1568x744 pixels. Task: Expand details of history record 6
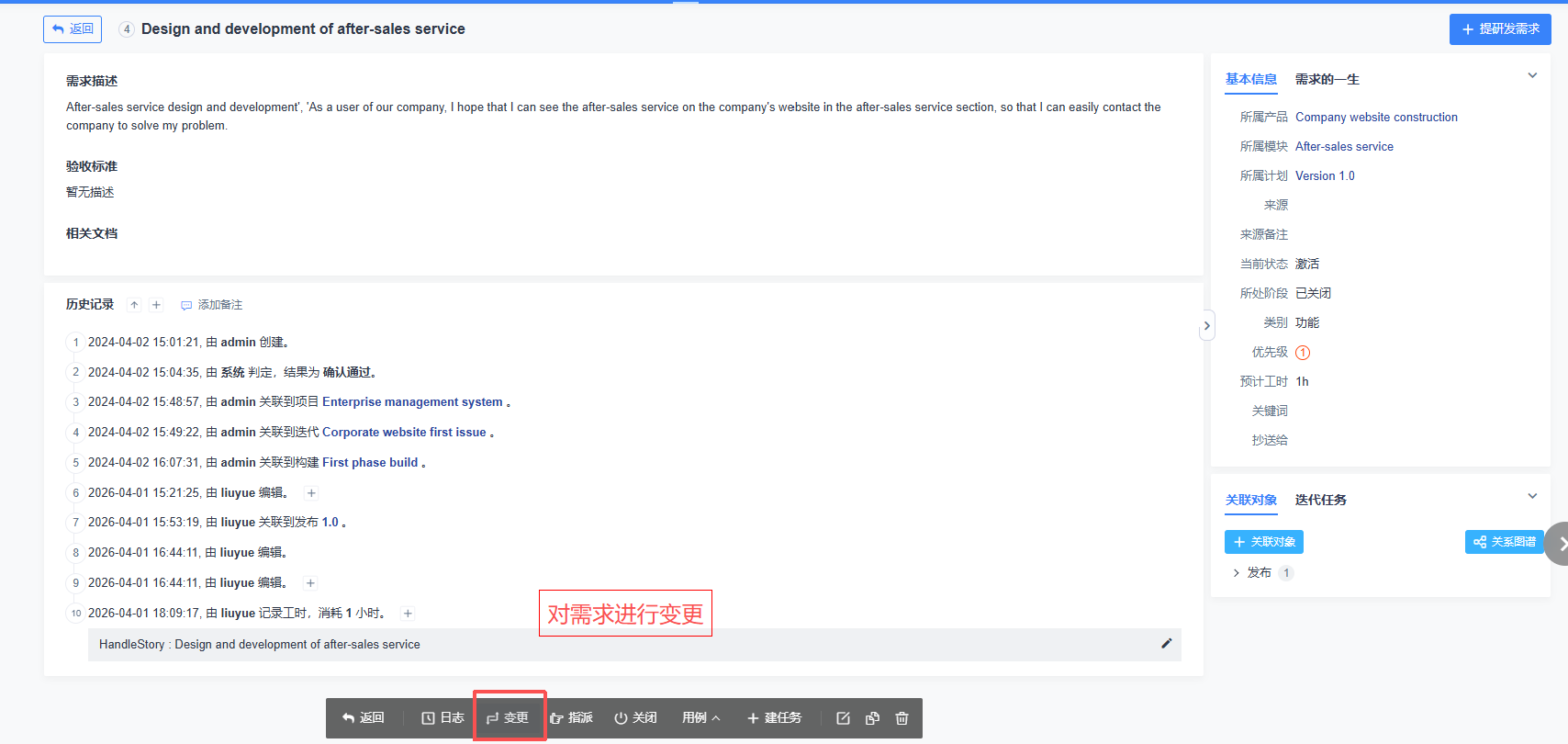pos(311,493)
